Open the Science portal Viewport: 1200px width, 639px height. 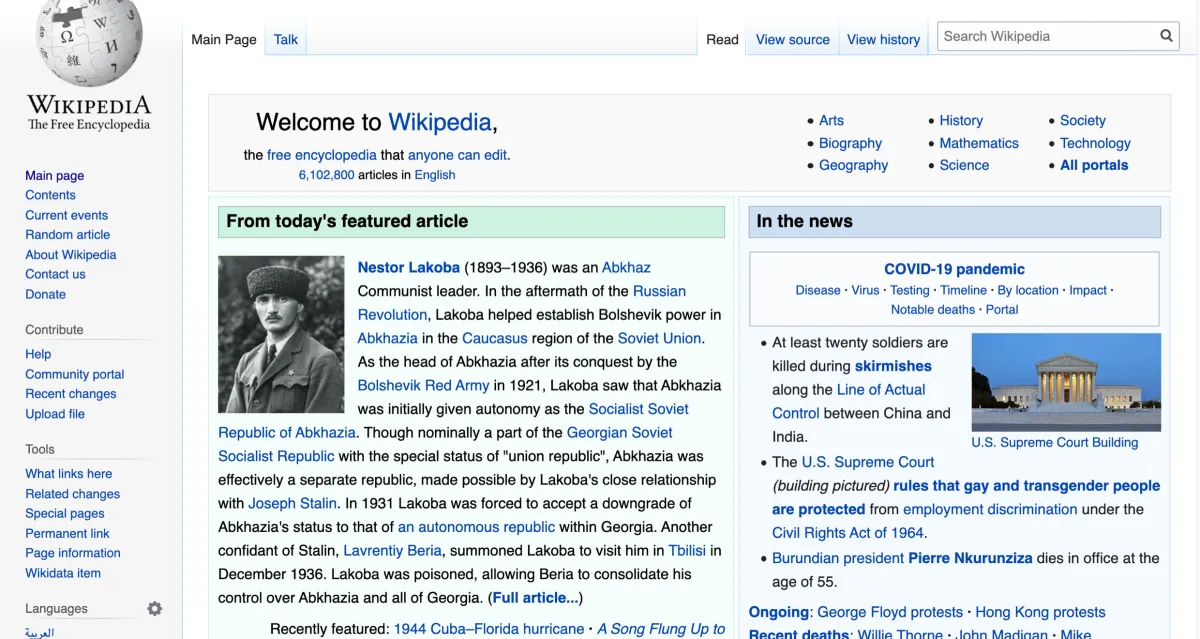coord(964,165)
